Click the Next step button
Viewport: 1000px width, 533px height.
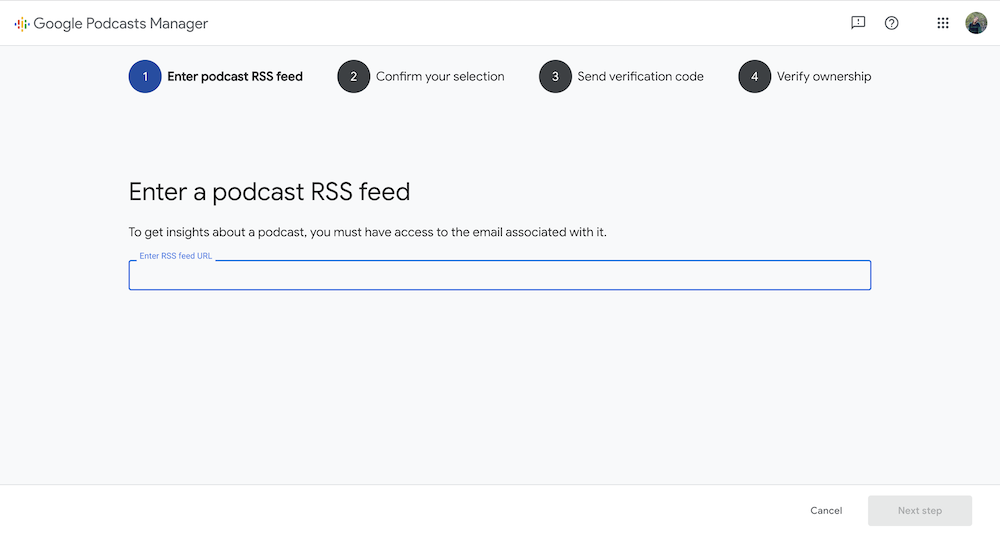(920, 510)
